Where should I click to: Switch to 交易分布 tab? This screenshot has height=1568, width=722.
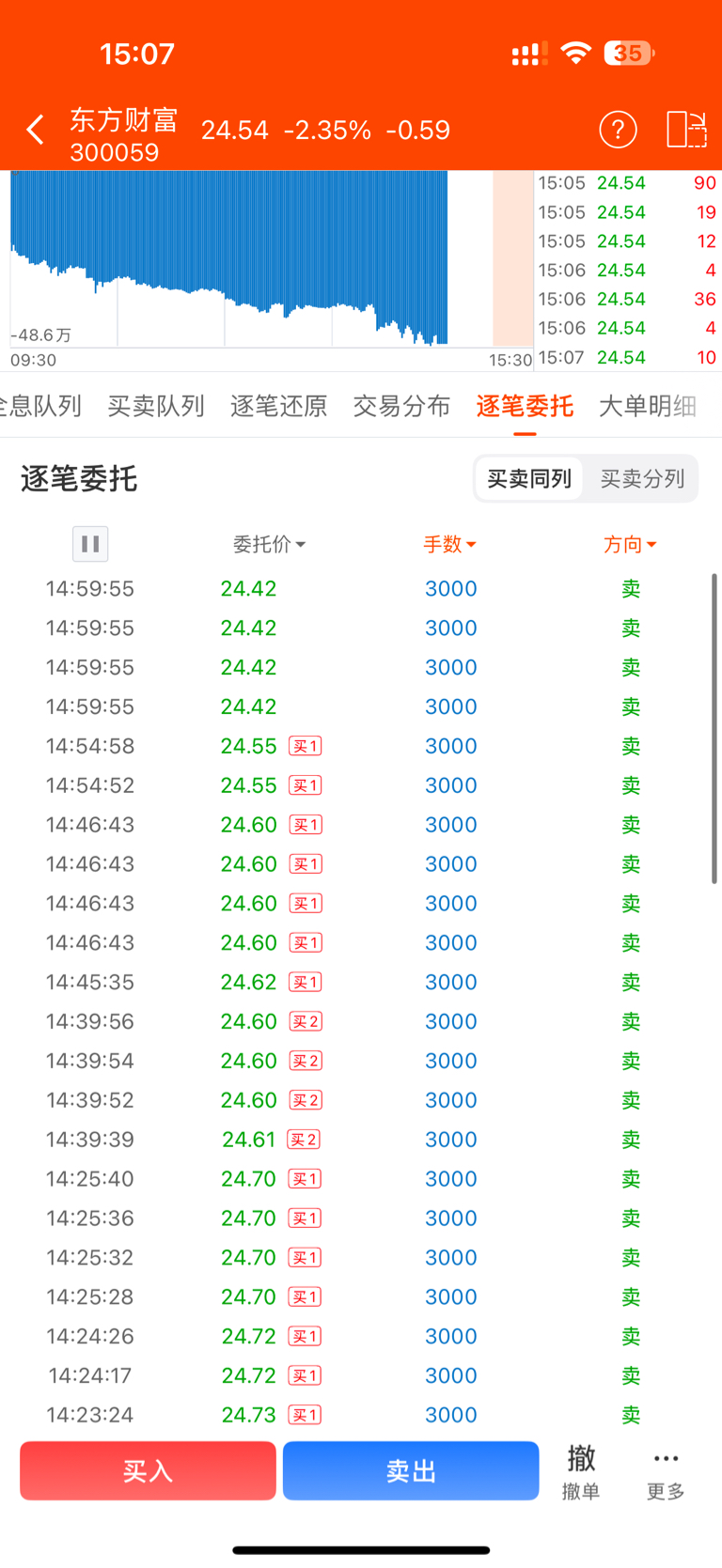[401, 406]
